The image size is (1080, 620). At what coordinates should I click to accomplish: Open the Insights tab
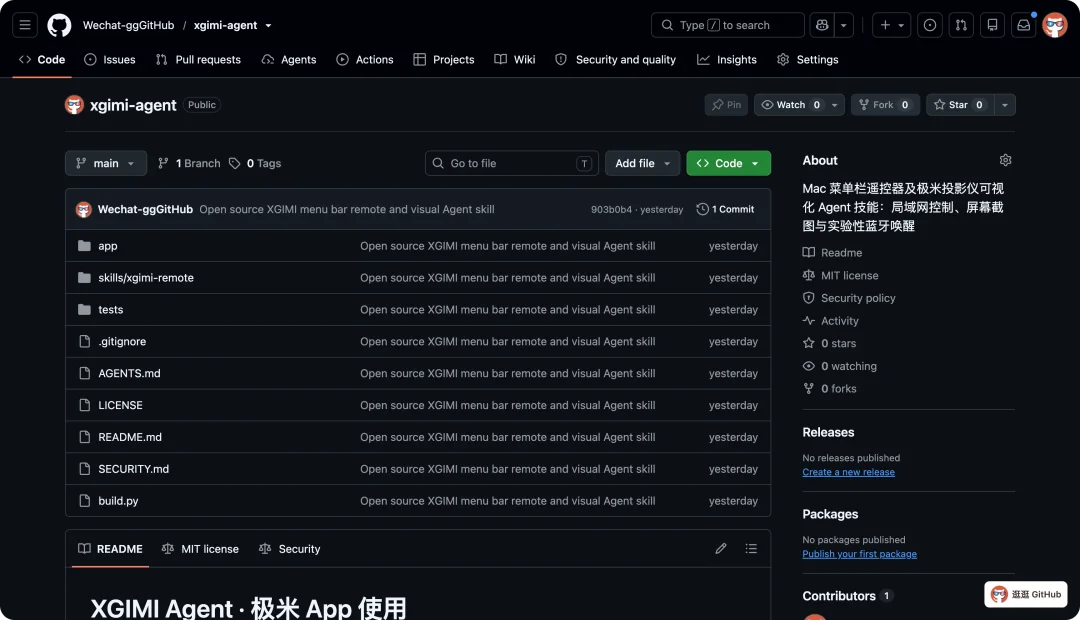point(727,60)
